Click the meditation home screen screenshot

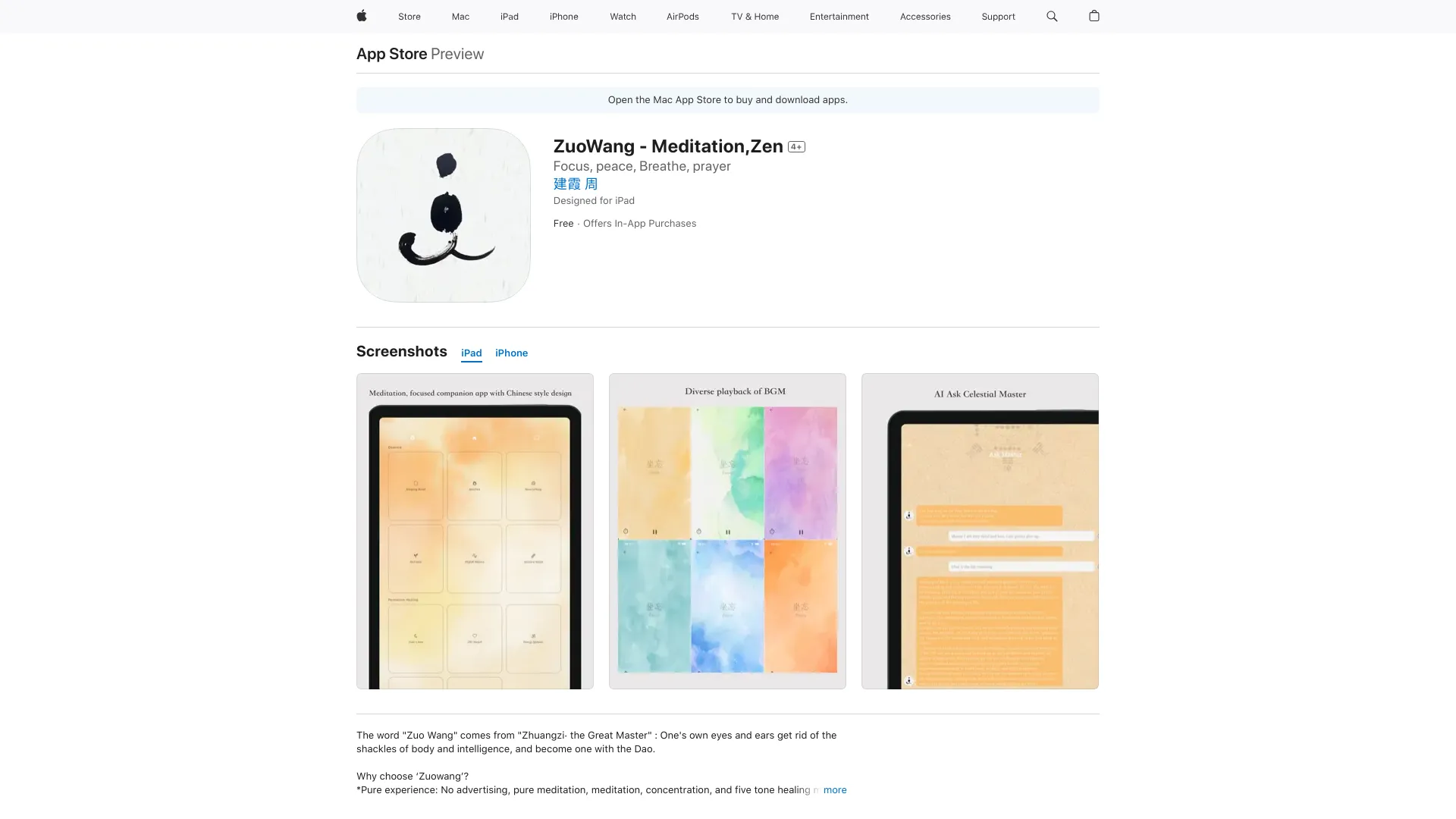(475, 530)
